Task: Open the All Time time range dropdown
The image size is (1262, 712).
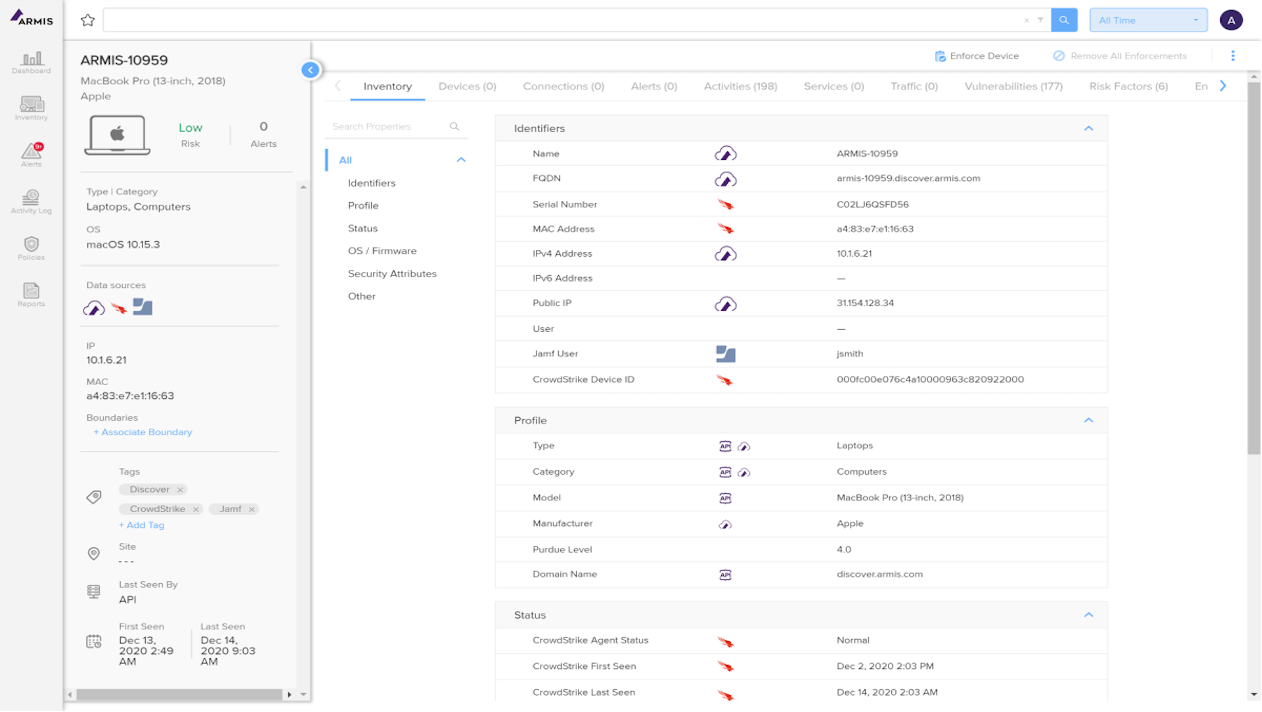Action: coord(1148,20)
